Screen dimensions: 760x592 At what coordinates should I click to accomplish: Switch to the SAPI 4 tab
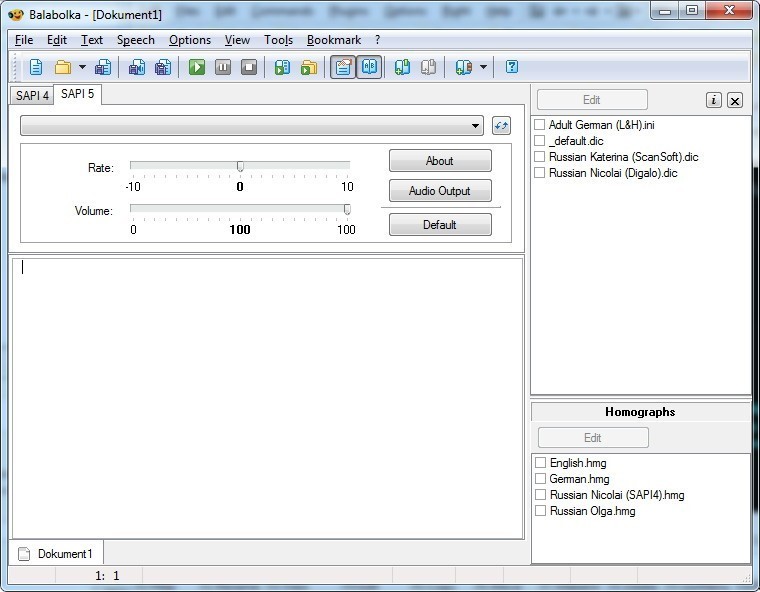click(32, 96)
